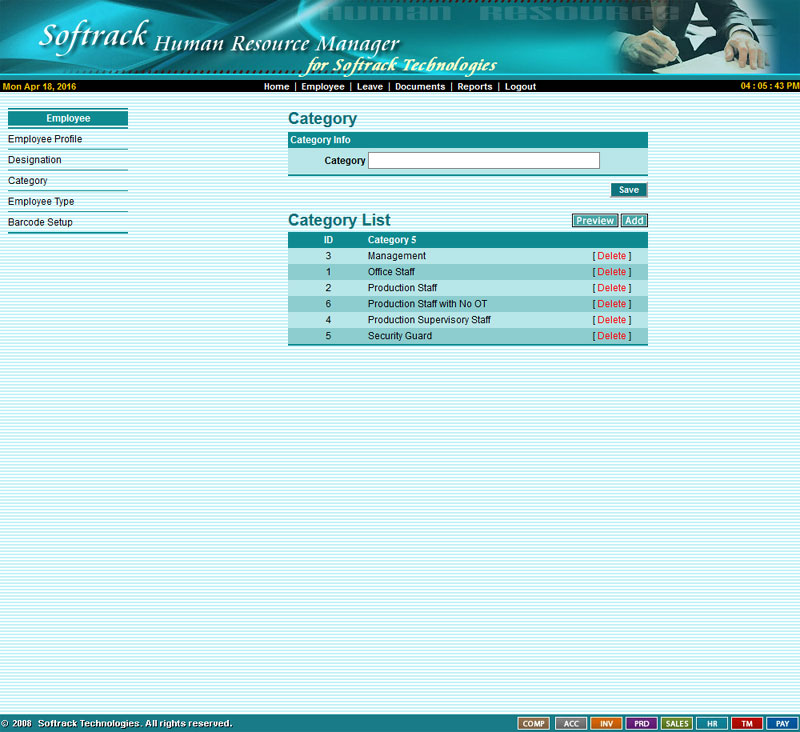Click Logout in the navigation bar
The image size is (800, 732).
[520, 87]
